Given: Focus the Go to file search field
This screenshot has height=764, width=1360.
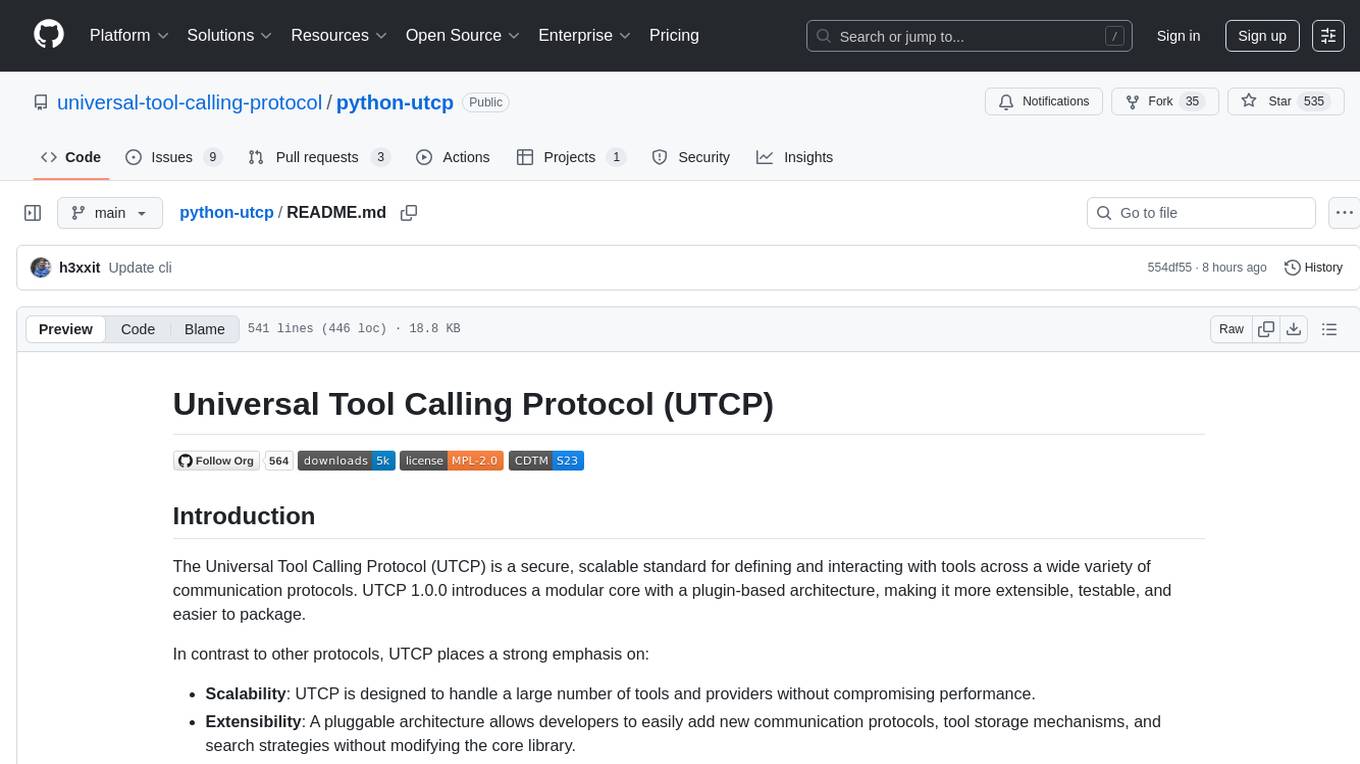Looking at the screenshot, I should (x=1201, y=213).
